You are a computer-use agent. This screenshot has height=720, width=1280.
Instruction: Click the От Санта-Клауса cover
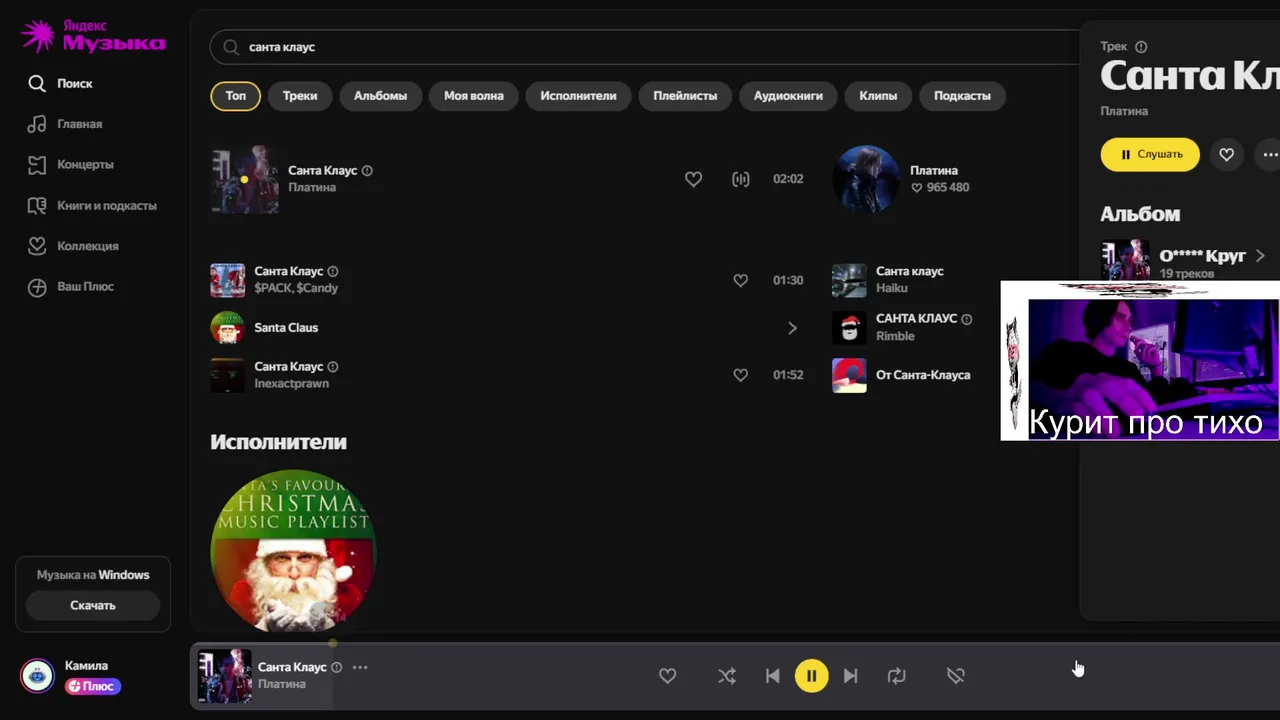(849, 375)
